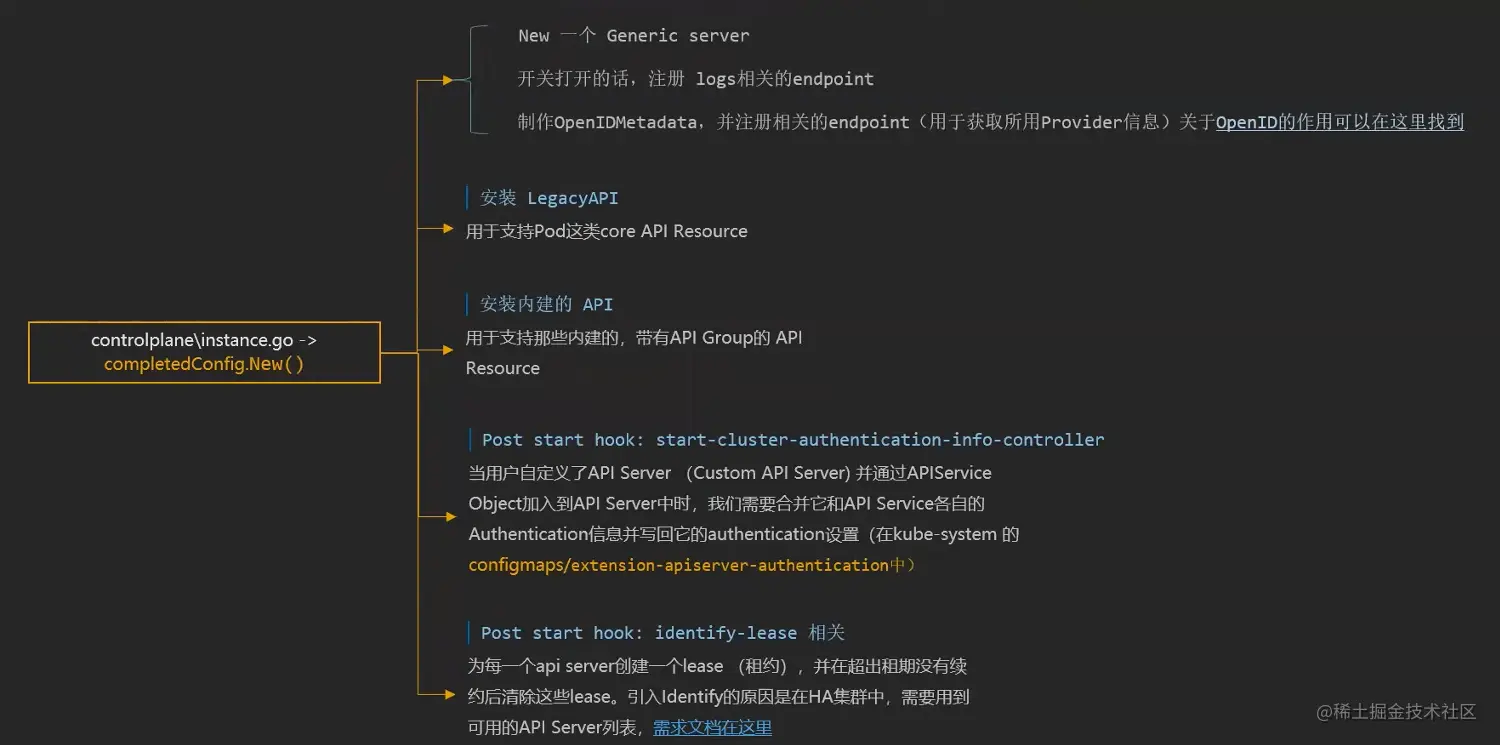The width and height of the screenshot is (1500, 745).
Task: Select the heading "安装内建的 API"
Action: coord(546,304)
